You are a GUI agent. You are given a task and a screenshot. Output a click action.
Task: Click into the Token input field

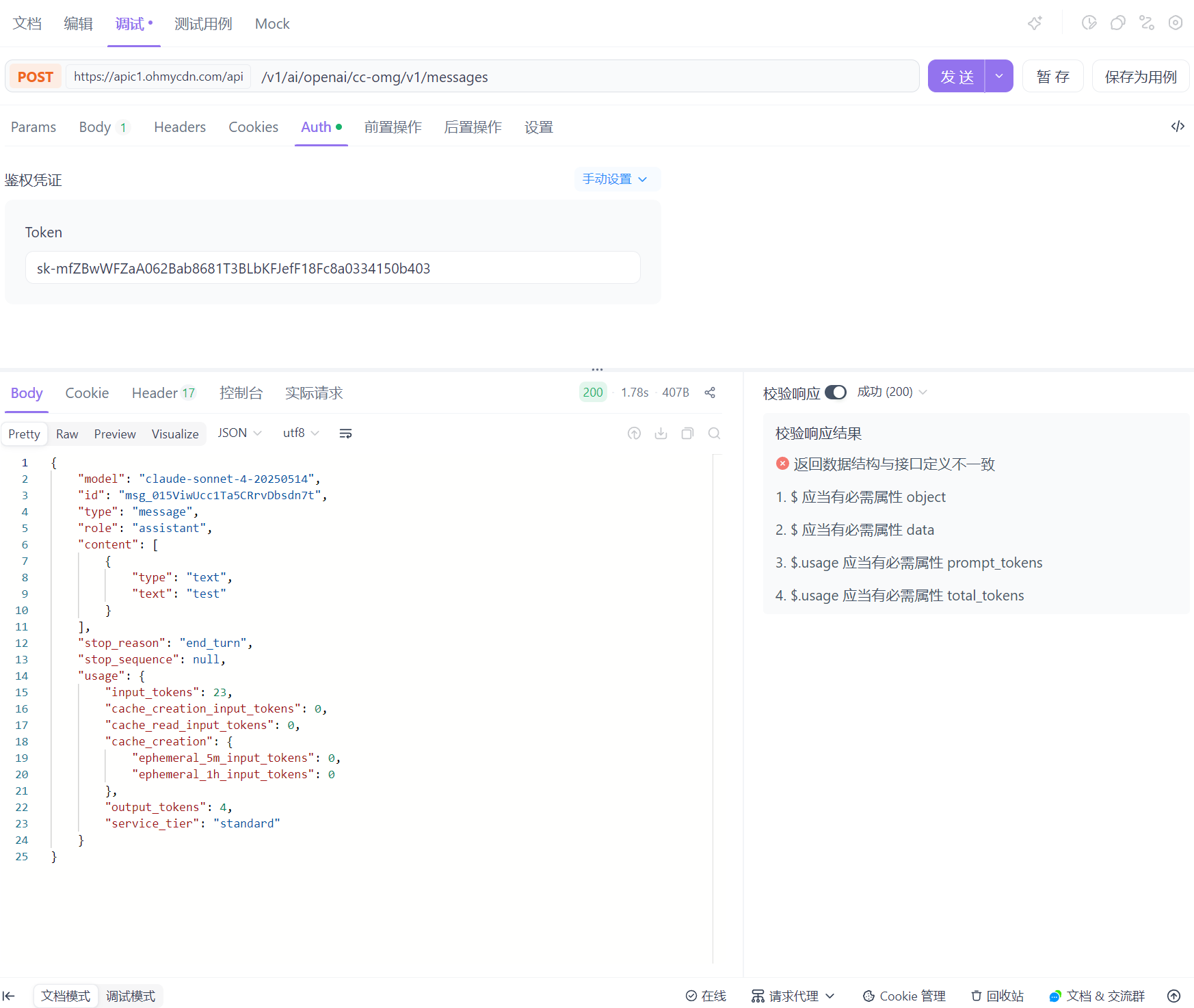333,268
